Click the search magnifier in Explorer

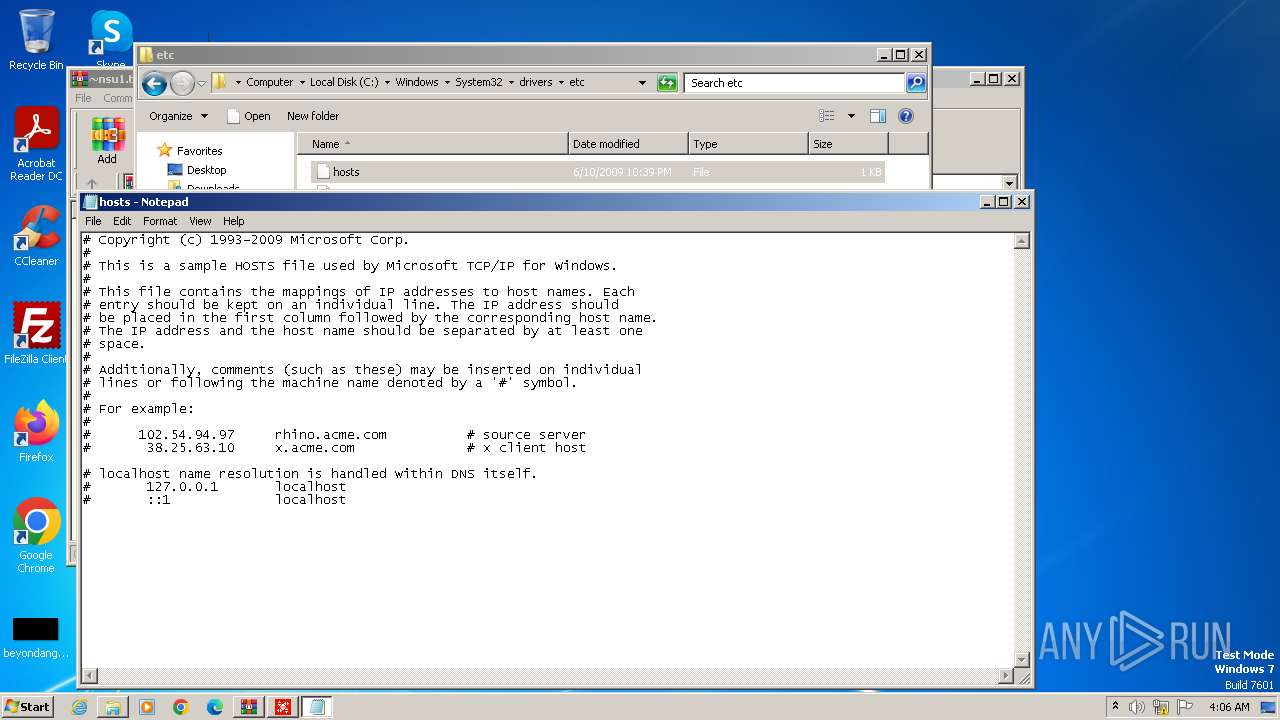click(x=916, y=83)
